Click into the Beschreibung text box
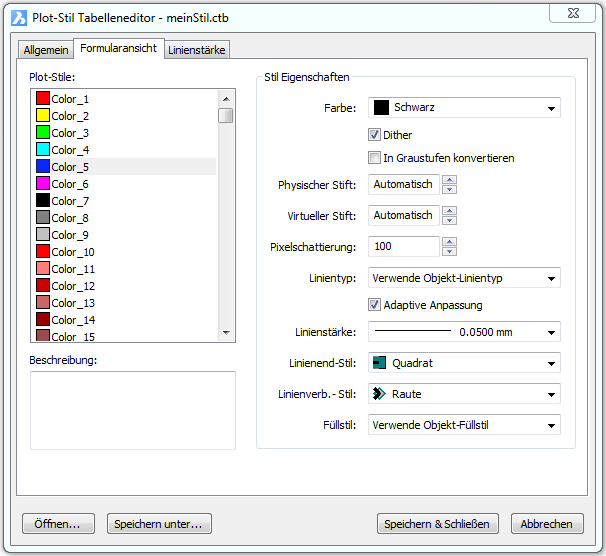The width and height of the screenshot is (606, 556). click(x=132, y=409)
